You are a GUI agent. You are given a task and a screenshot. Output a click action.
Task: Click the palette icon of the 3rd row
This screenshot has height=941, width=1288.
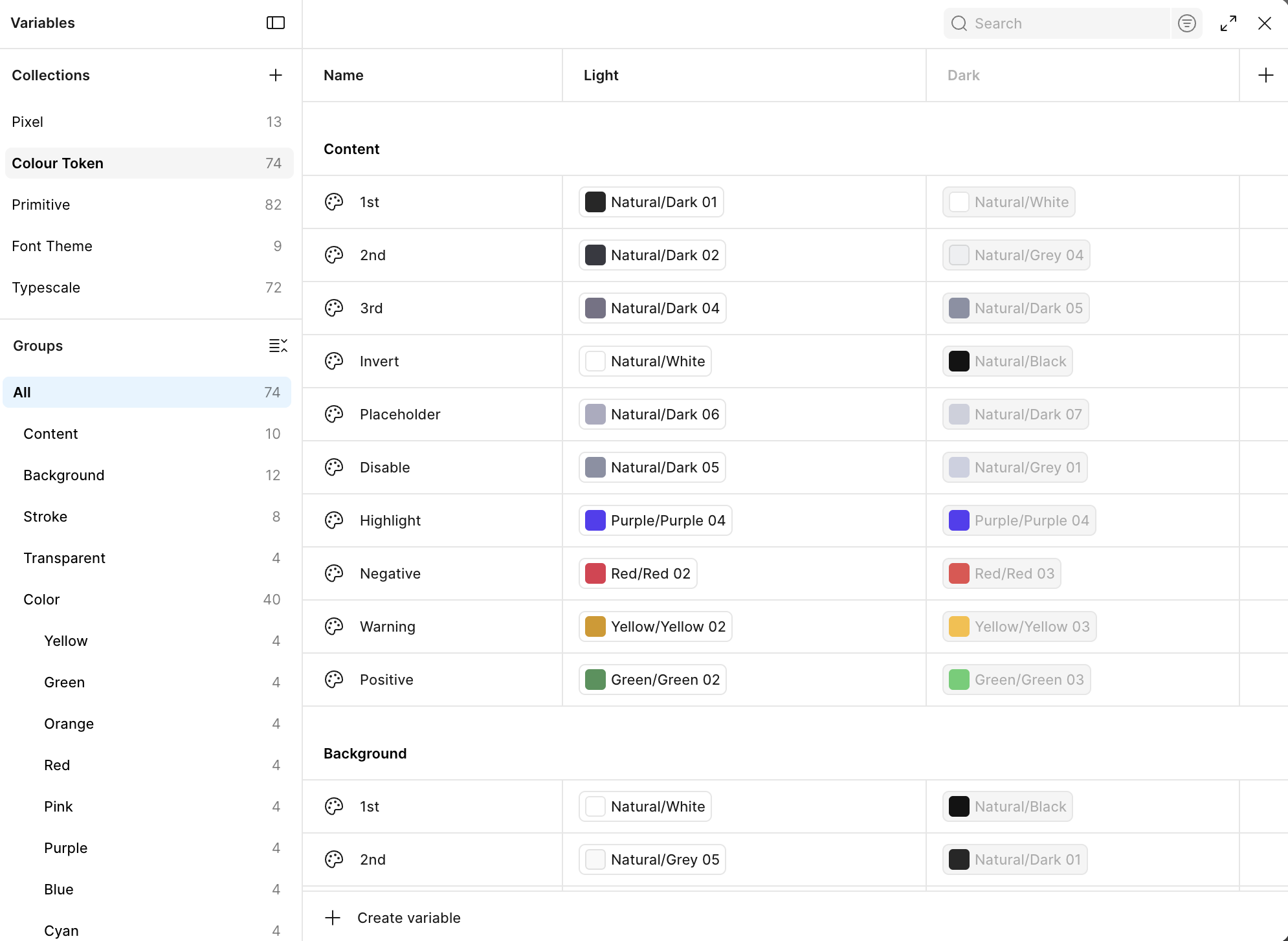click(334, 308)
